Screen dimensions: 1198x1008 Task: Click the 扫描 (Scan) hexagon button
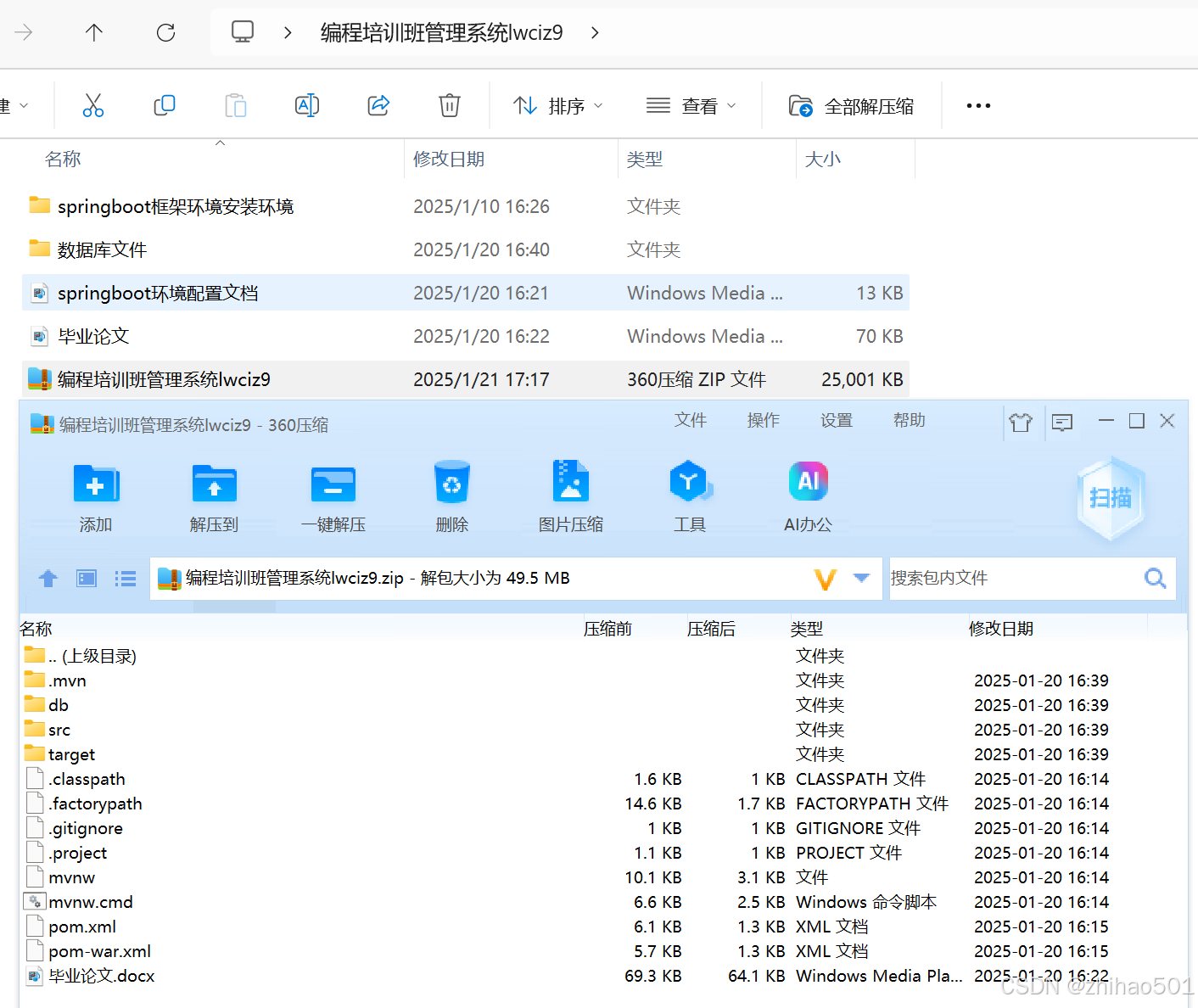(x=1111, y=498)
